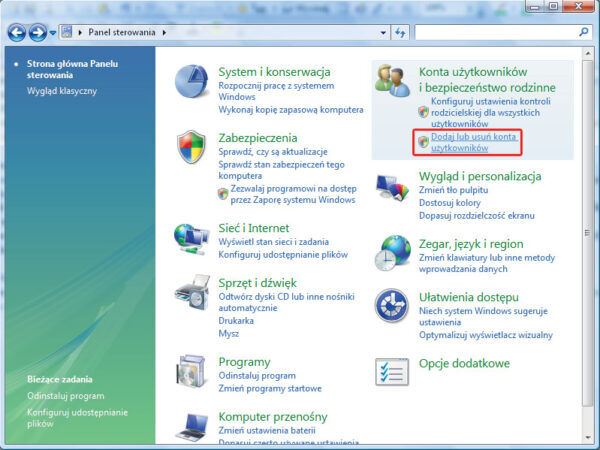Click the Programy category icon

pos(193,372)
